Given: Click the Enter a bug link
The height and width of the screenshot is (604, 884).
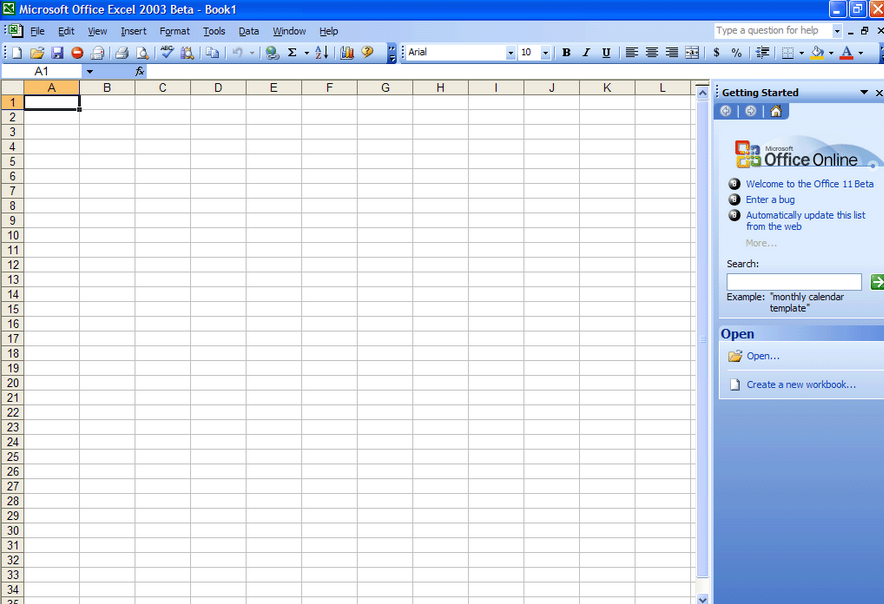Looking at the screenshot, I should [770, 200].
